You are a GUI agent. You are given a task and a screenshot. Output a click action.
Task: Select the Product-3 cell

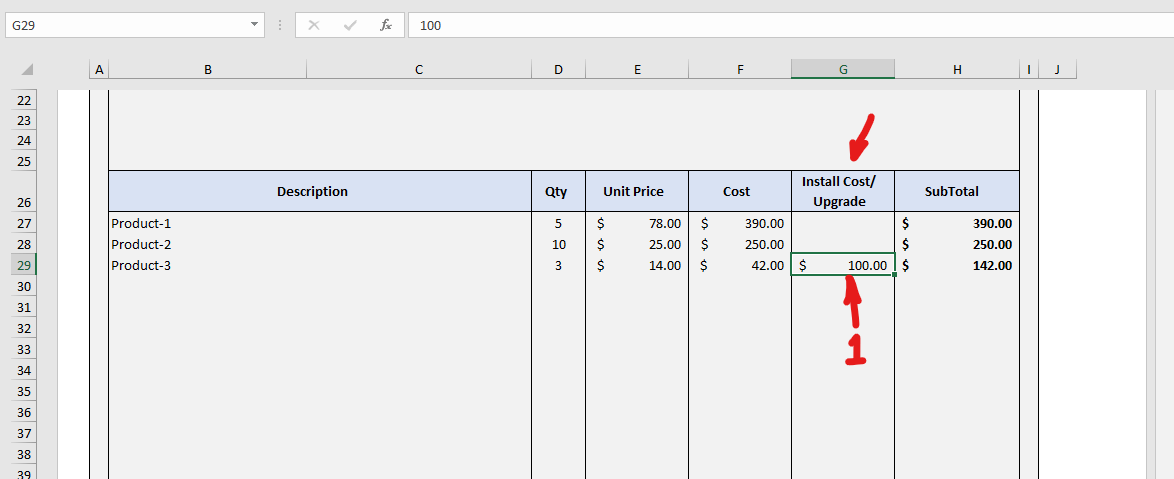coord(320,265)
